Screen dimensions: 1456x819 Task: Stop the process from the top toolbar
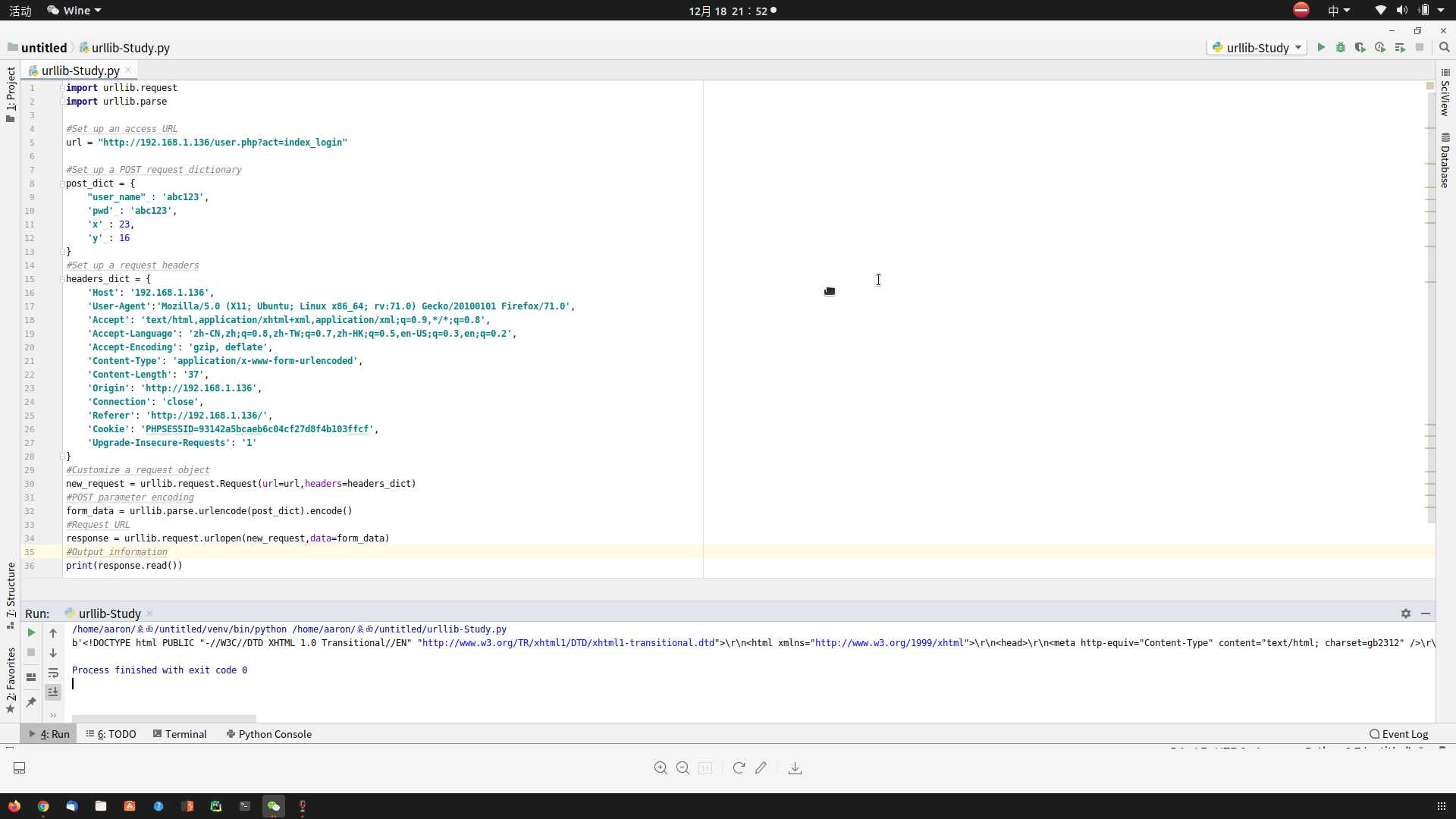click(x=1420, y=47)
